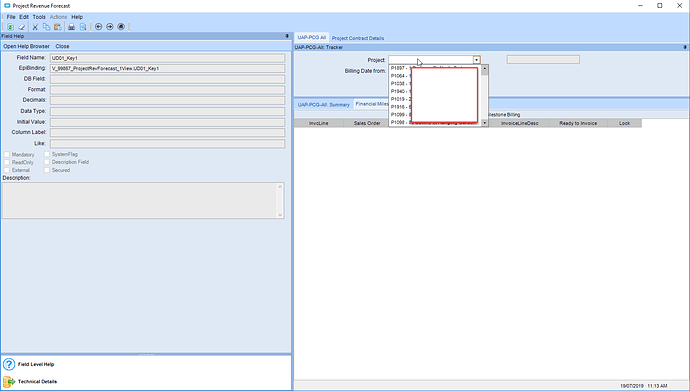This screenshot has height=391, width=690.
Task: Click the Cut scissors icon
Action: click(35, 27)
